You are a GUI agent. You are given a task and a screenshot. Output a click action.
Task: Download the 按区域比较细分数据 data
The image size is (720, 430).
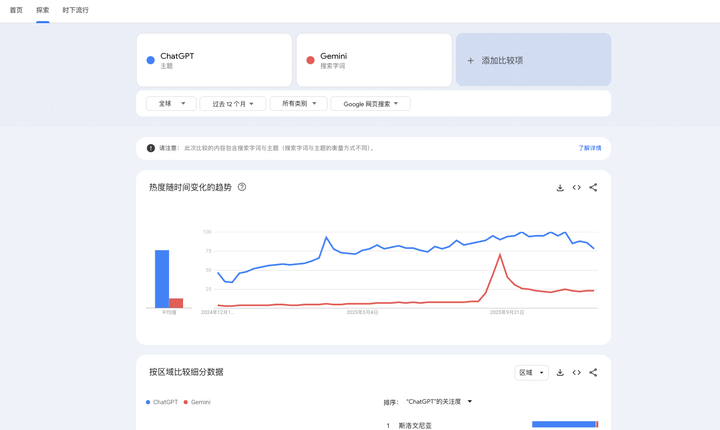pyautogui.click(x=560, y=373)
